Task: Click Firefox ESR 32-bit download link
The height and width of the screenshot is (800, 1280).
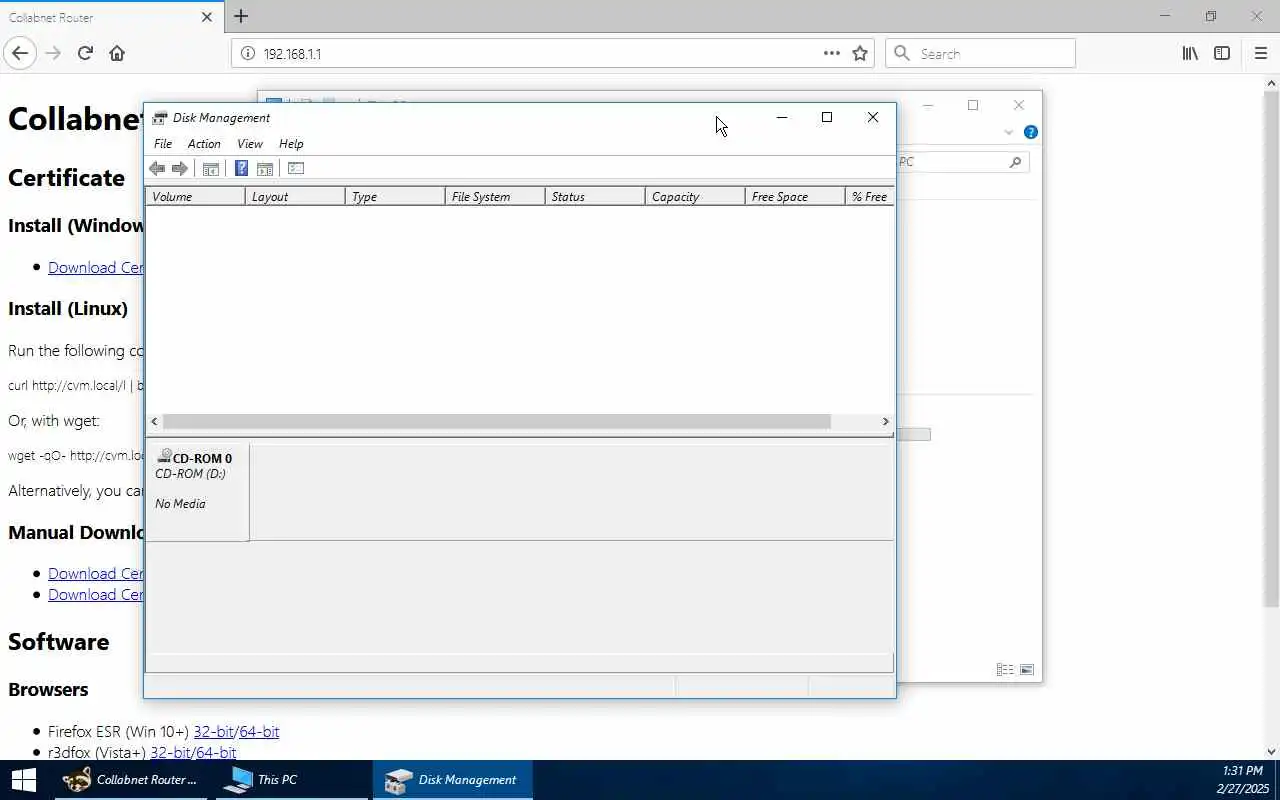Action: point(212,732)
